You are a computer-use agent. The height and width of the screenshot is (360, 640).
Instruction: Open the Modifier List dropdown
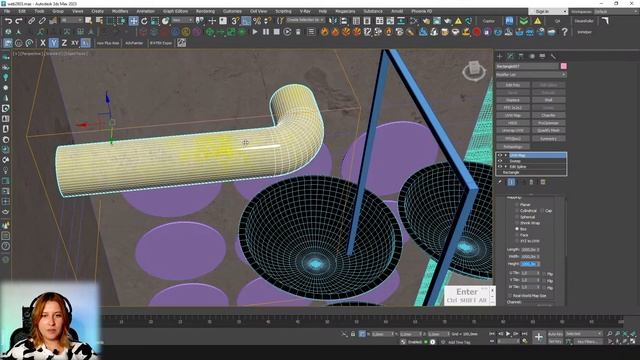pyautogui.click(x=531, y=75)
